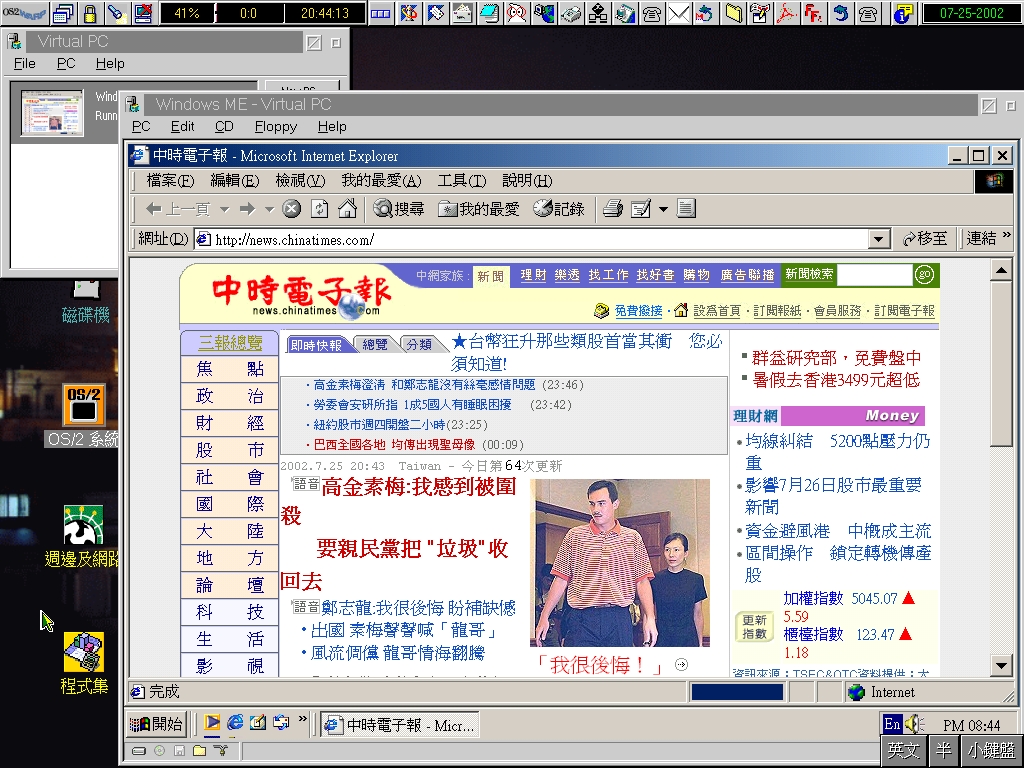1024x768 pixels.
Task: Click the 開始 Start button
Action: point(157,724)
